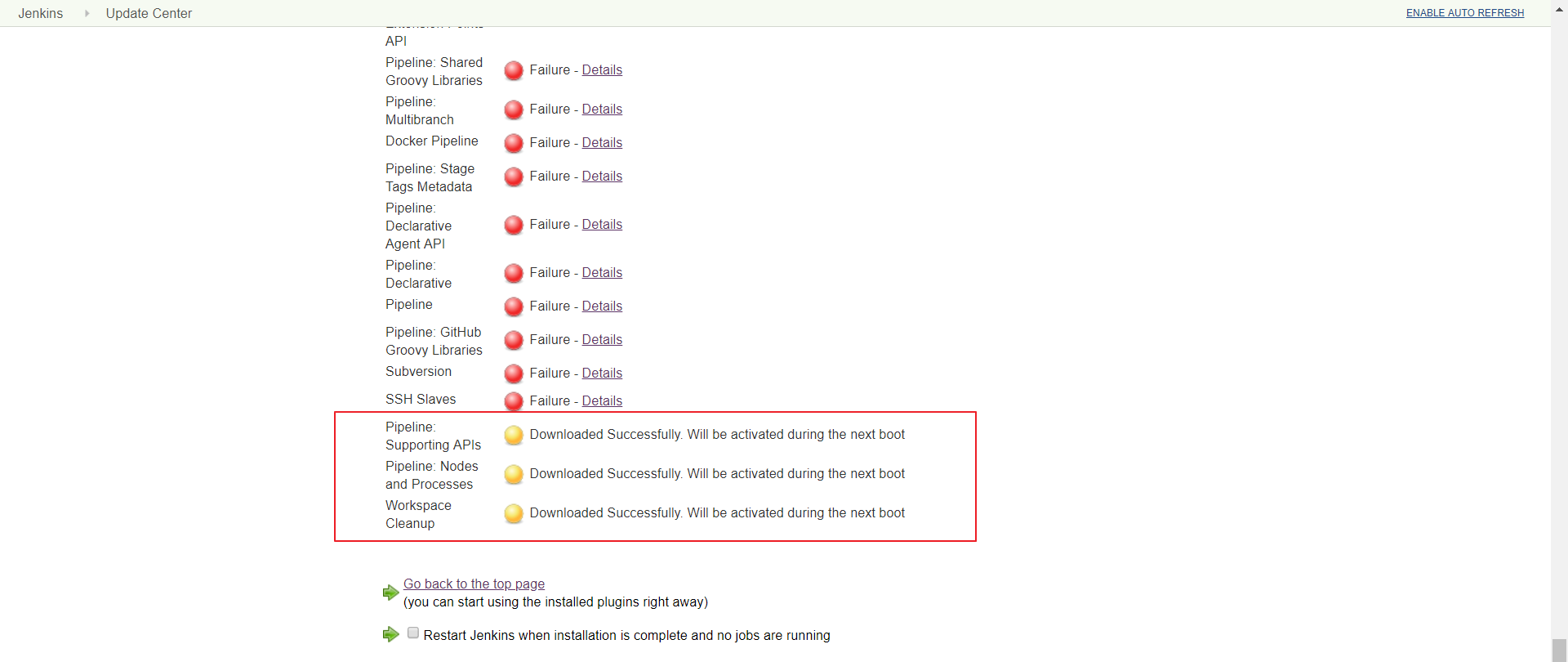Click yellow status ball for Workspace Cleanup

tap(514, 513)
